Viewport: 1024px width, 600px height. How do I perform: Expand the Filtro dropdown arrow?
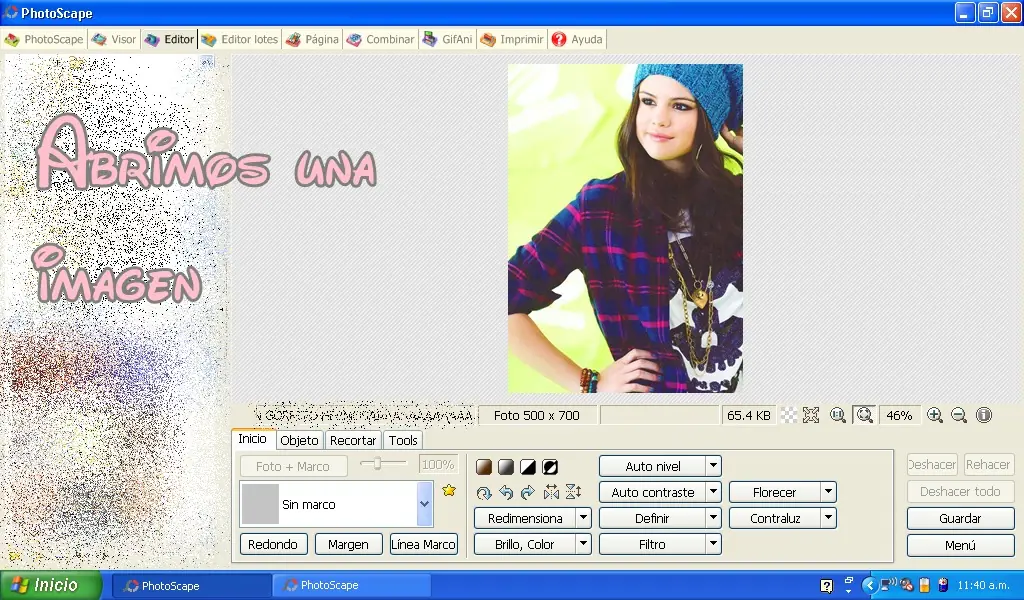pos(713,544)
